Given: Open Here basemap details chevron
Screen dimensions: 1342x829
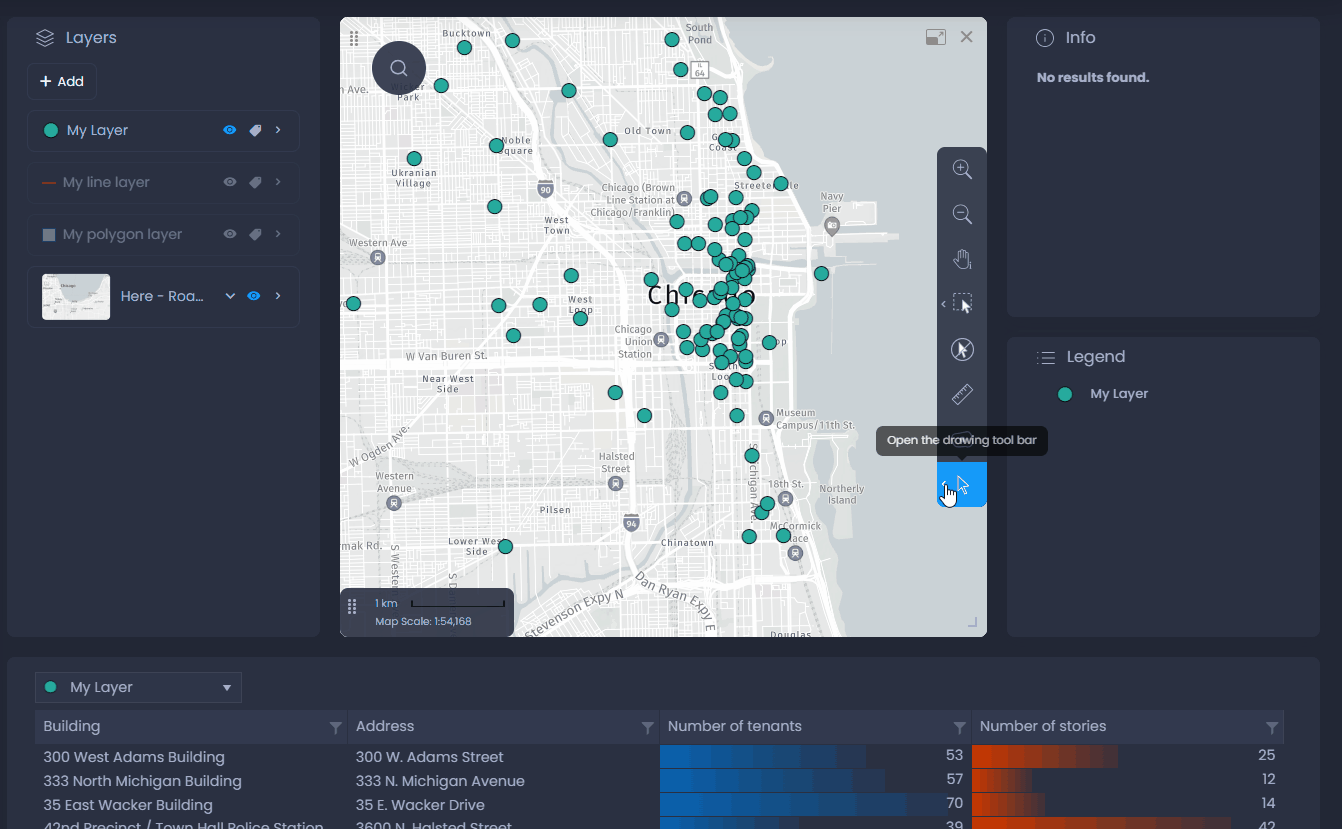Looking at the screenshot, I should tap(278, 296).
